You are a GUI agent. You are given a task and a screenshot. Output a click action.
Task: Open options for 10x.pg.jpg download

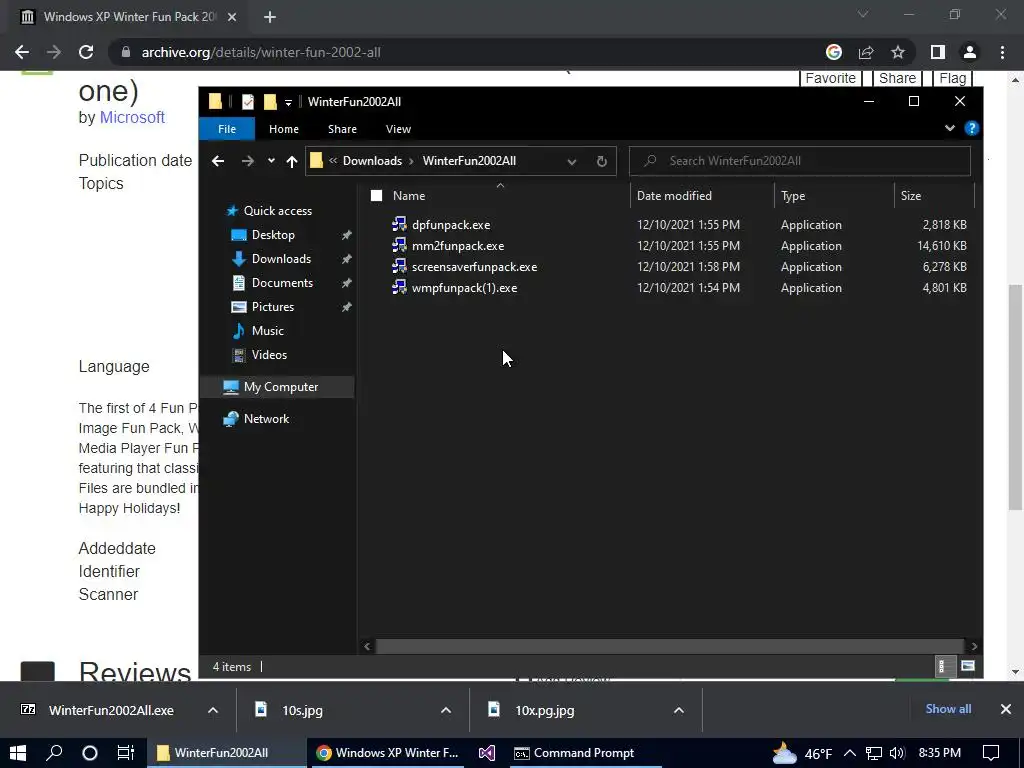tap(679, 710)
